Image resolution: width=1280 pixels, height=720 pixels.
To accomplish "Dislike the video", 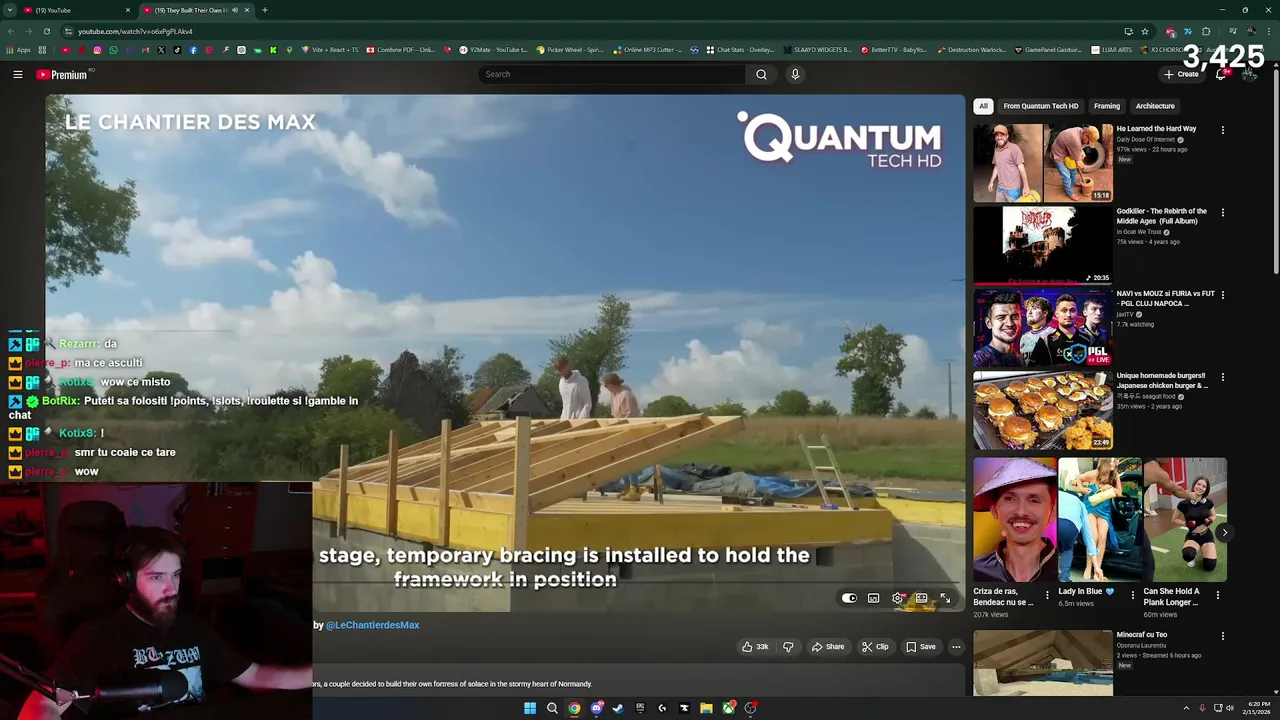I will coord(788,647).
